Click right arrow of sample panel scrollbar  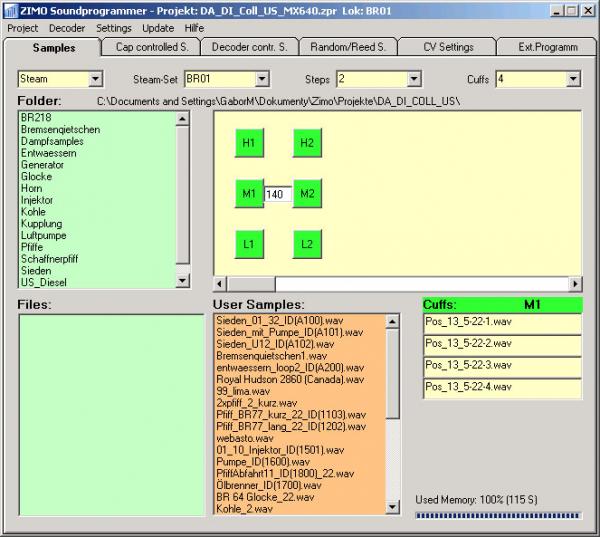click(x=575, y=284)
